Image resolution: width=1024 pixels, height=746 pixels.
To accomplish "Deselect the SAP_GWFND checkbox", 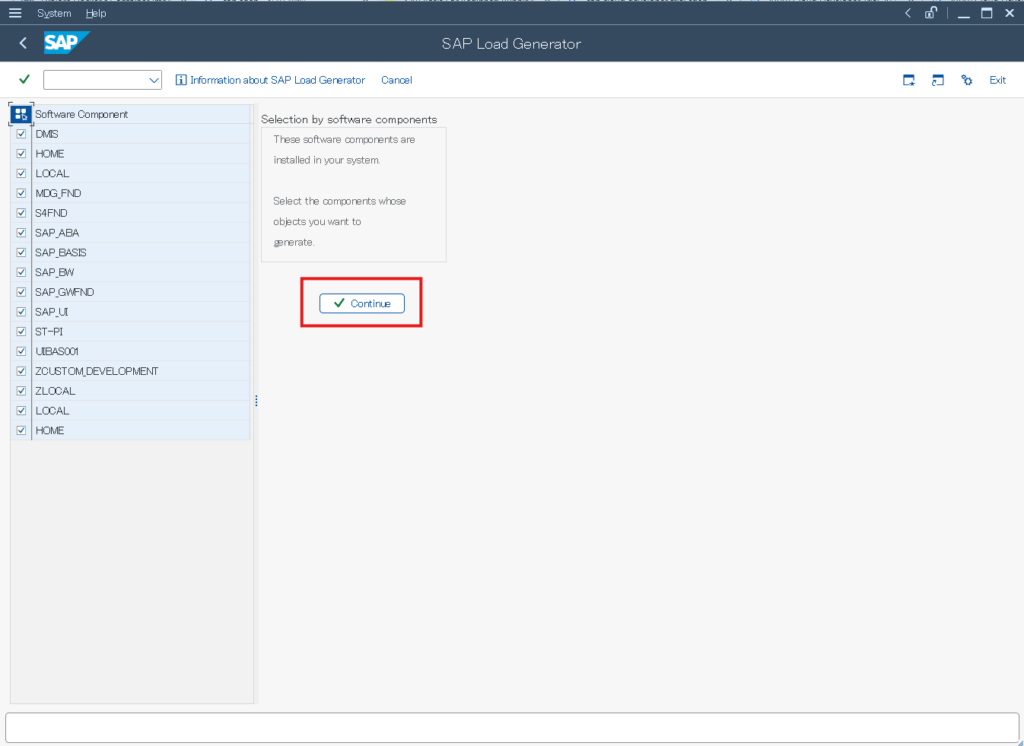I will click(21, 291).
